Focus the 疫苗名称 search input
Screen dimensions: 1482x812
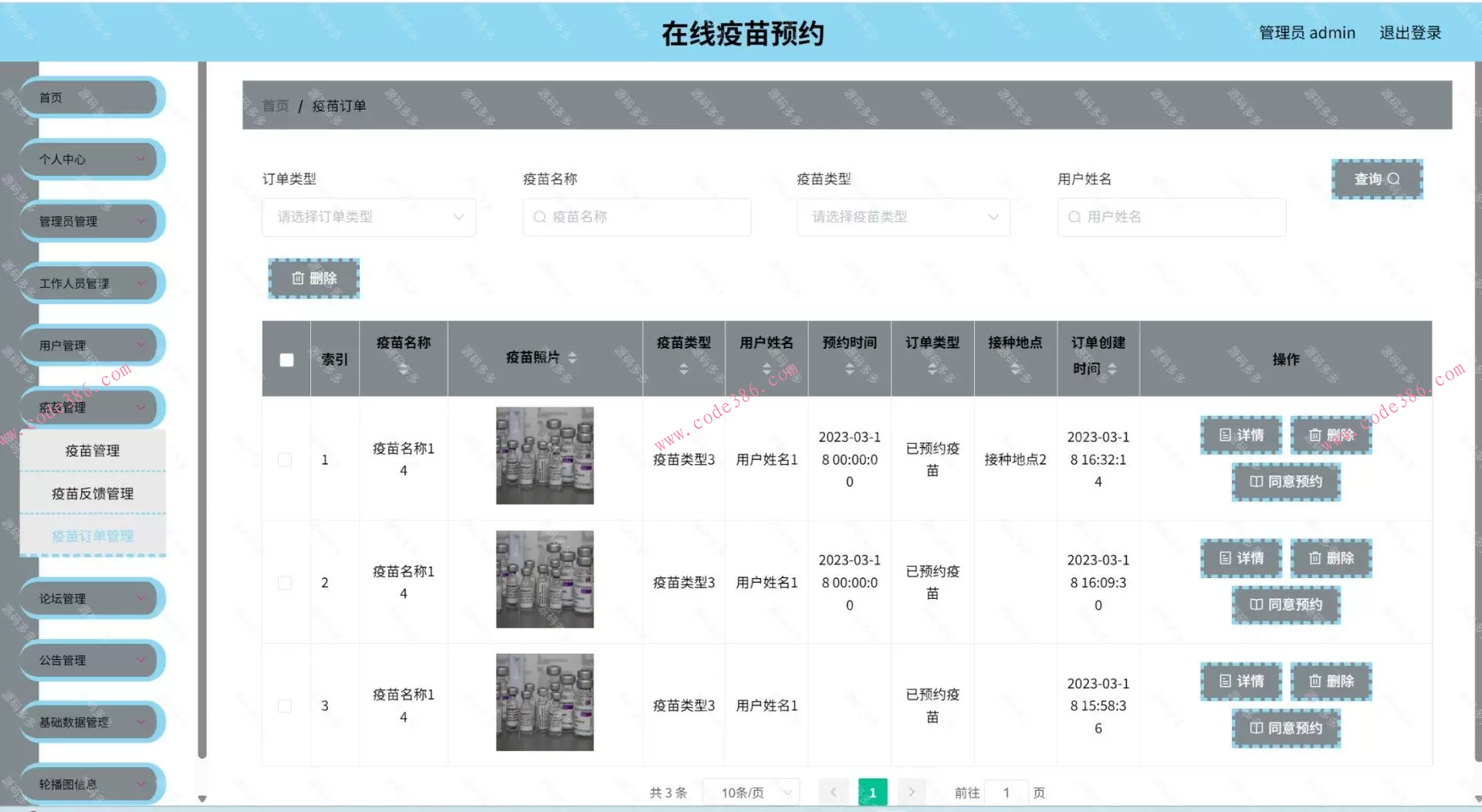tap(637, 217)
